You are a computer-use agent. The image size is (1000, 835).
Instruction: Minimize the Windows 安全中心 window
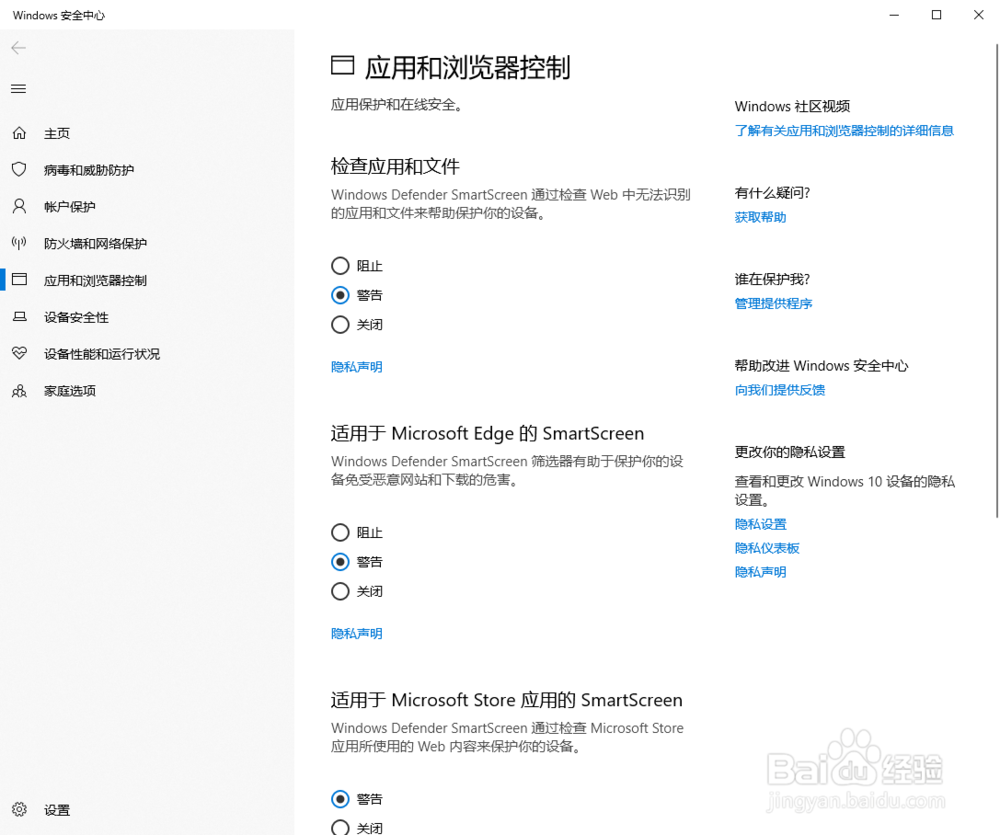pos(894,15)
